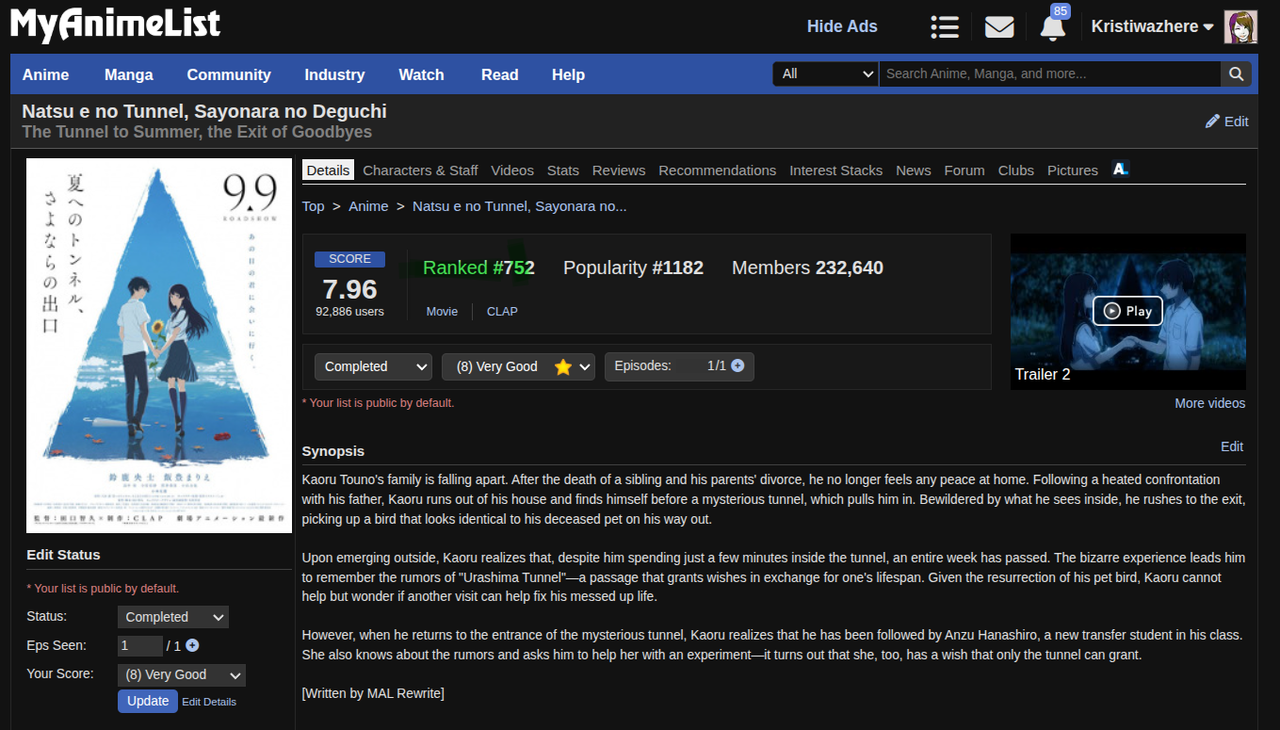Click the user profile avatar picture

[x=1241, y=27]
